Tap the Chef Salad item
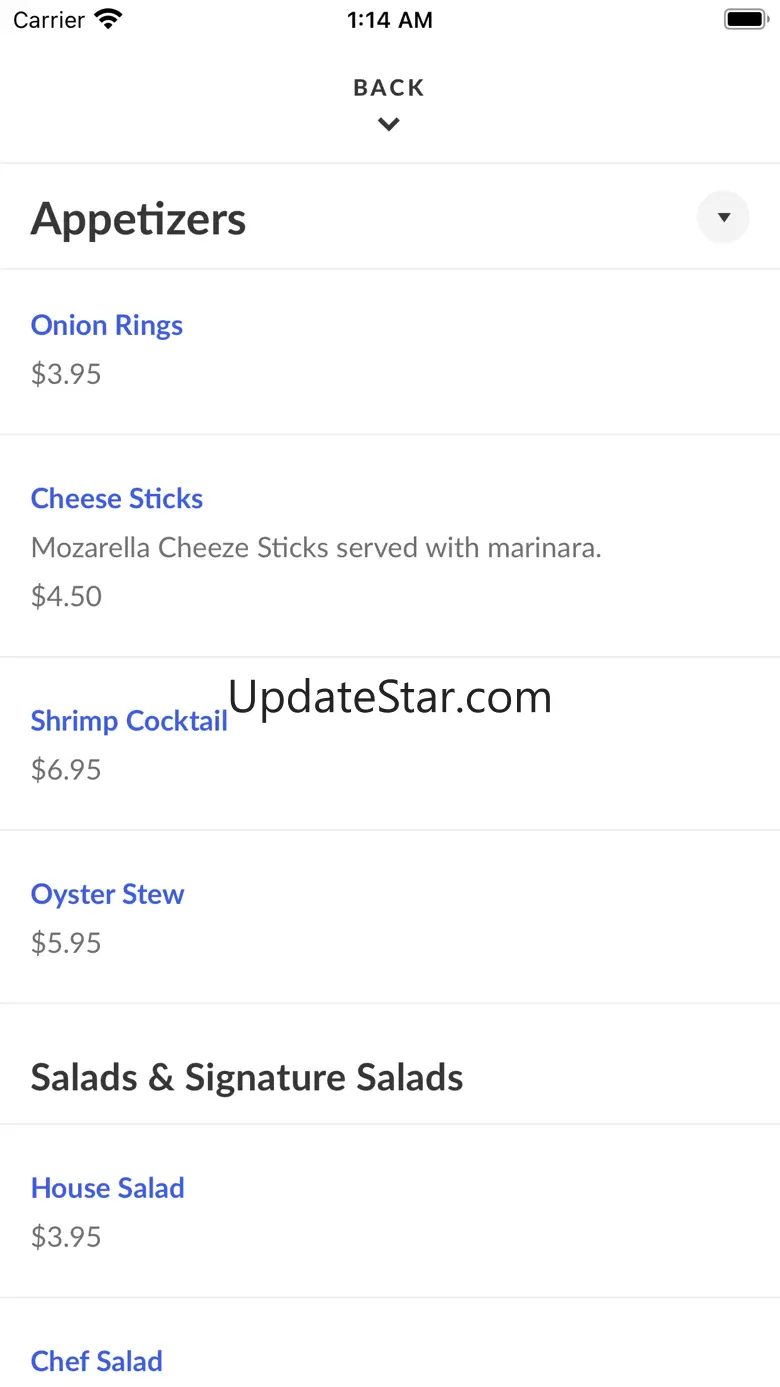 [97, 1362]
